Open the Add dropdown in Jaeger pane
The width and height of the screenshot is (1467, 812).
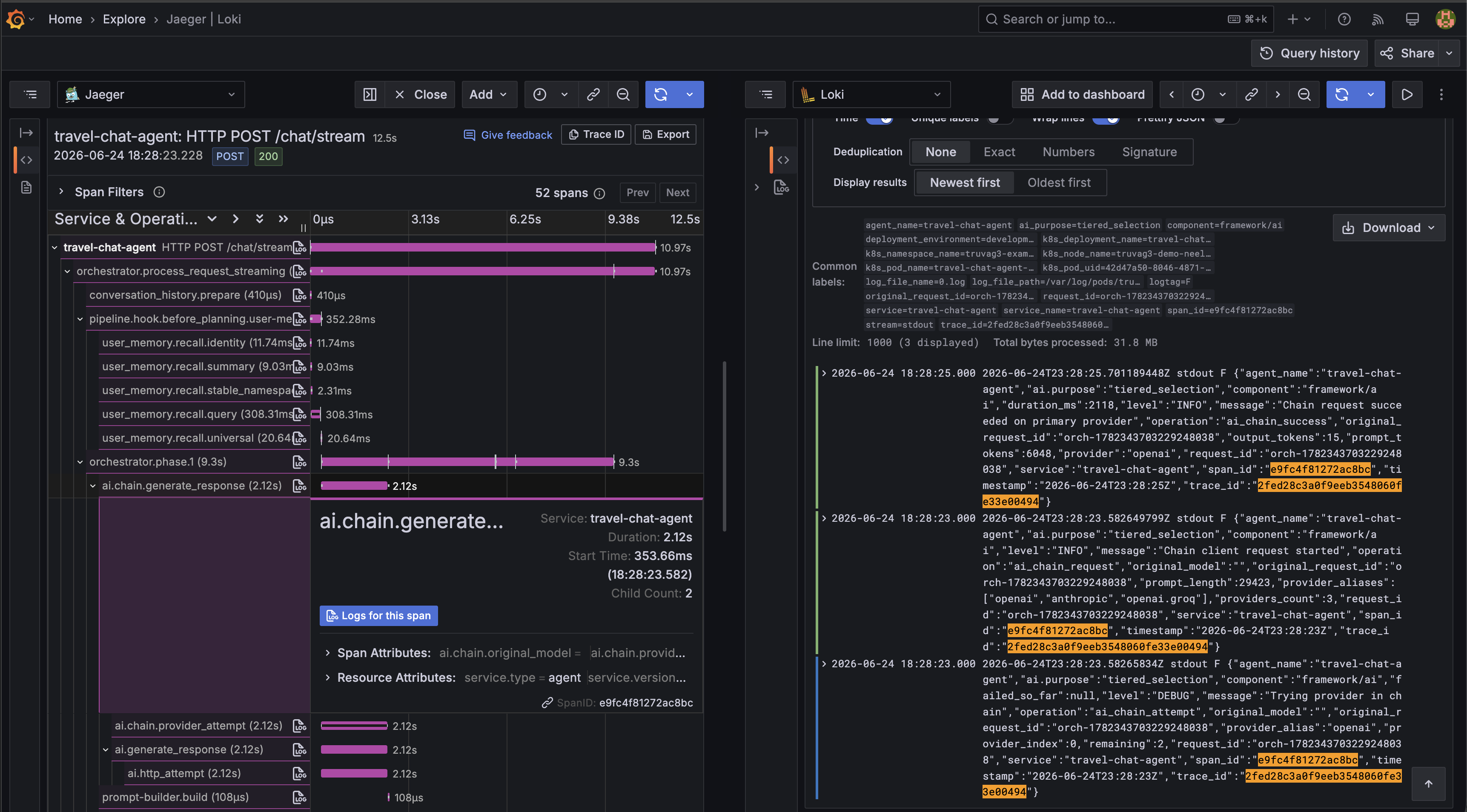click(489, 94)
